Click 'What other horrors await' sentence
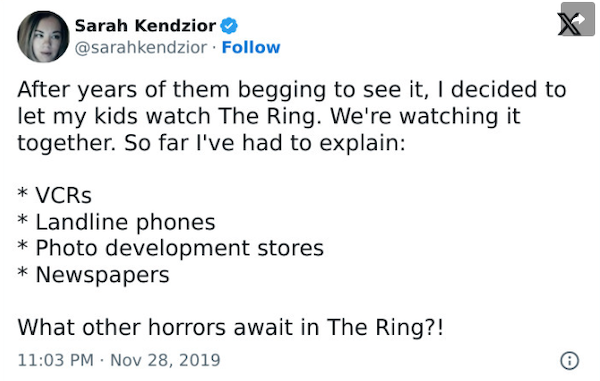This screenshot has height=381, width=600. pyautogui.click(x=231, y=328)
